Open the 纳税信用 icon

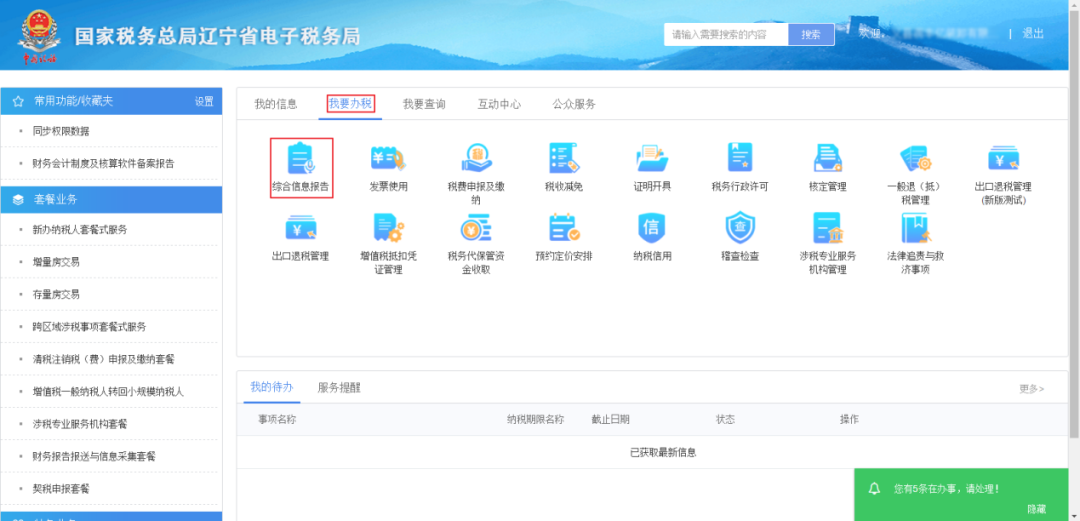(x=652, y=229)
